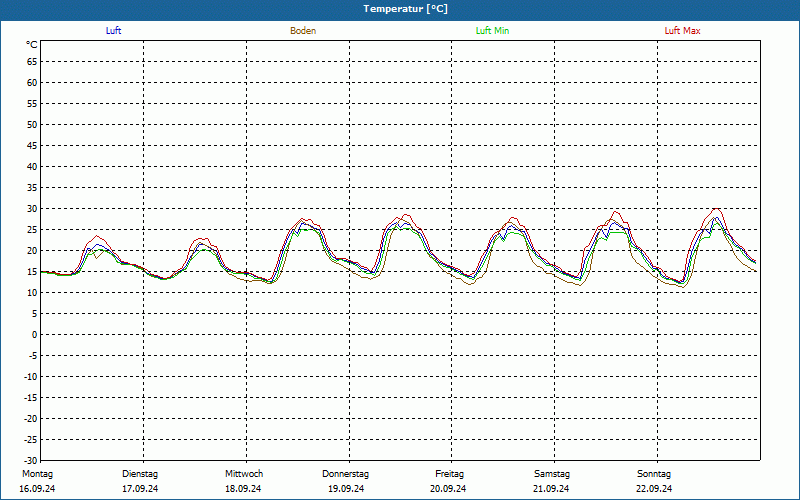This screenshot has width=800, height=500.
Task: Click the '0' y-axis value
Action: 35,335
